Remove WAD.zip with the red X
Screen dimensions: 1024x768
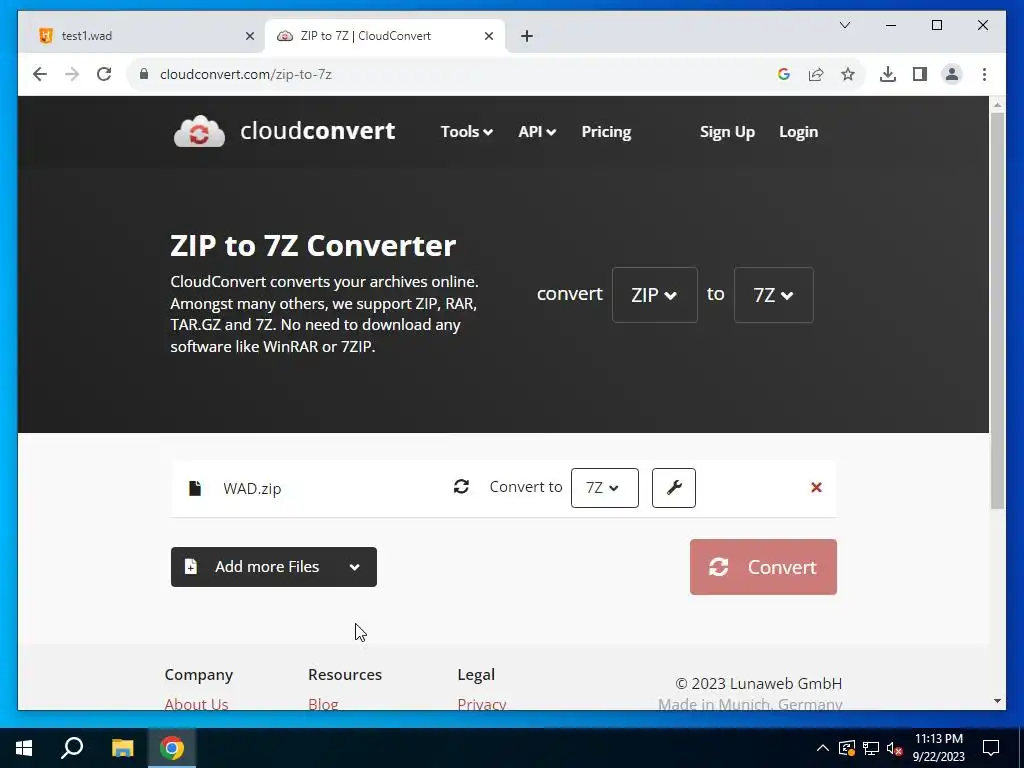(x=816, y=487)
